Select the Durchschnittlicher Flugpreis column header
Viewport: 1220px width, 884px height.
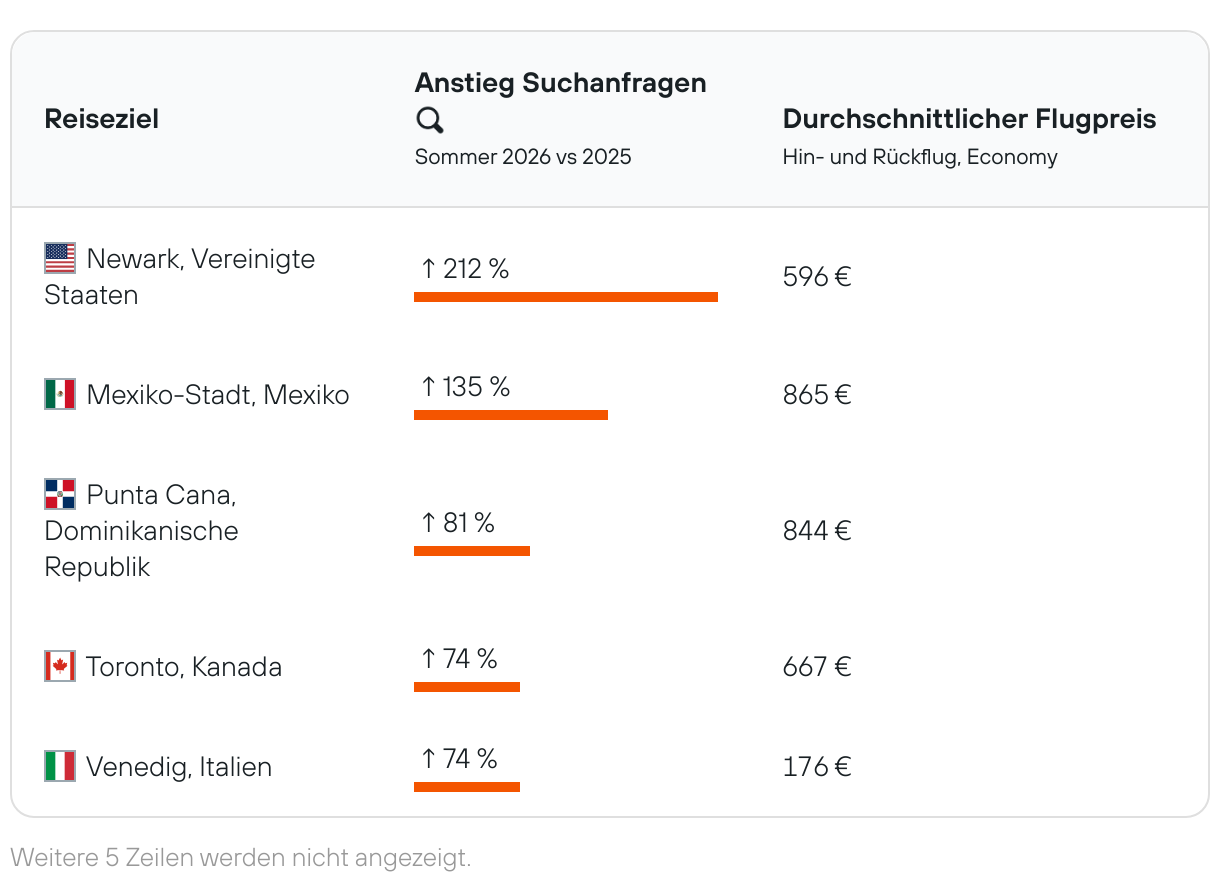coord(969,119)
